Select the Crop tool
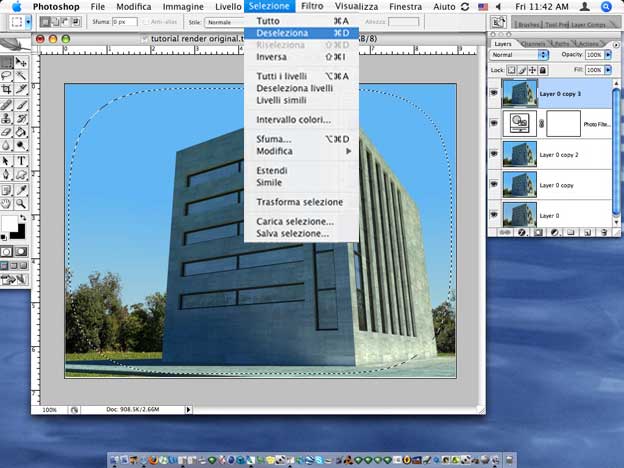Viewport: 624px width, 468px height. coord(8,89)
